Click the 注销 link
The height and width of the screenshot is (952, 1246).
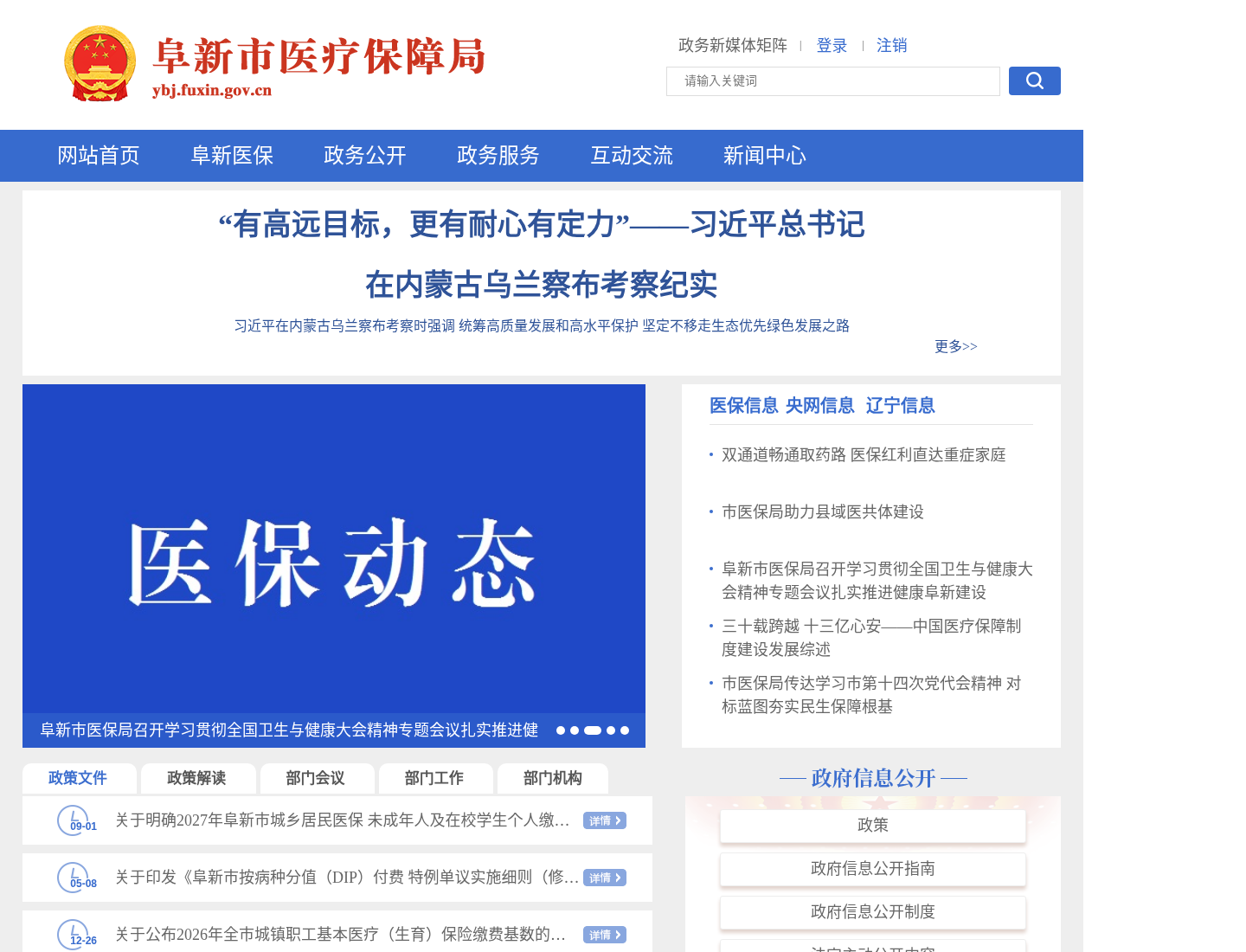tap(892, 45)
